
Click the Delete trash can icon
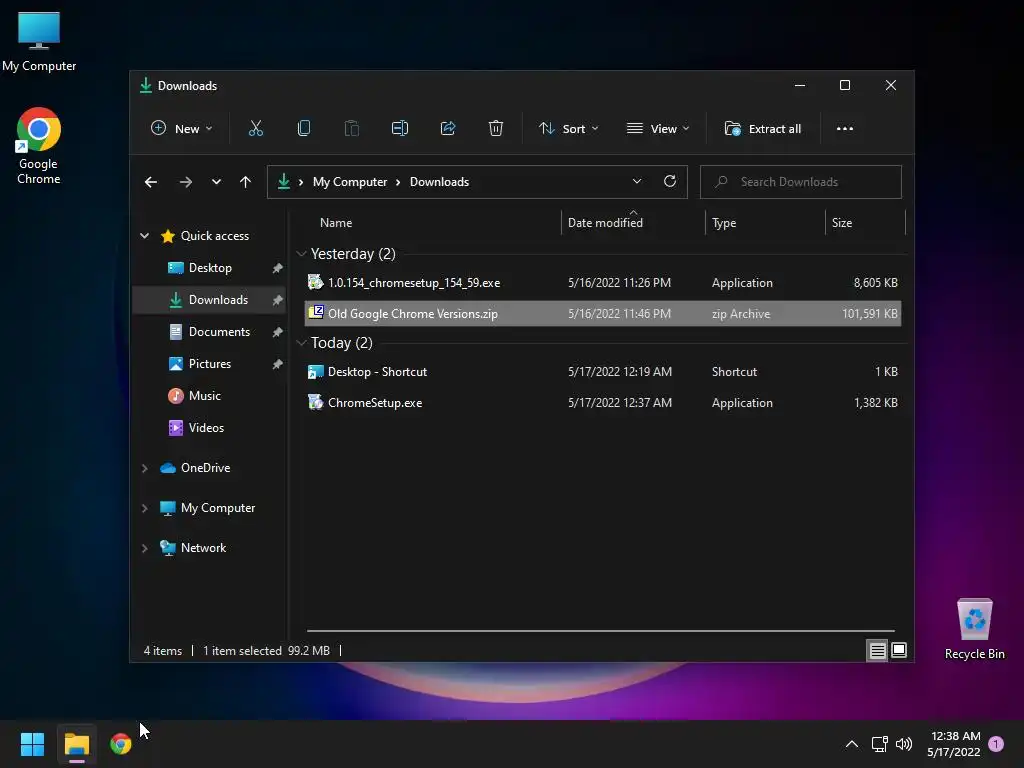[x=496, y=129]
